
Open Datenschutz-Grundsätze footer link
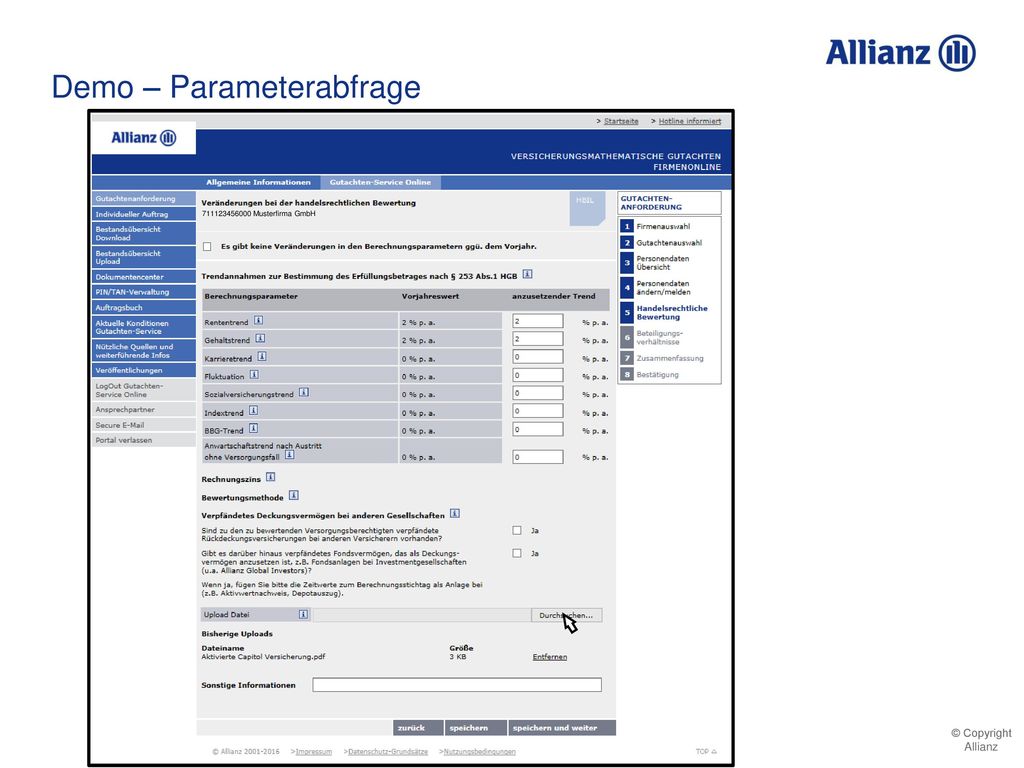388,752
